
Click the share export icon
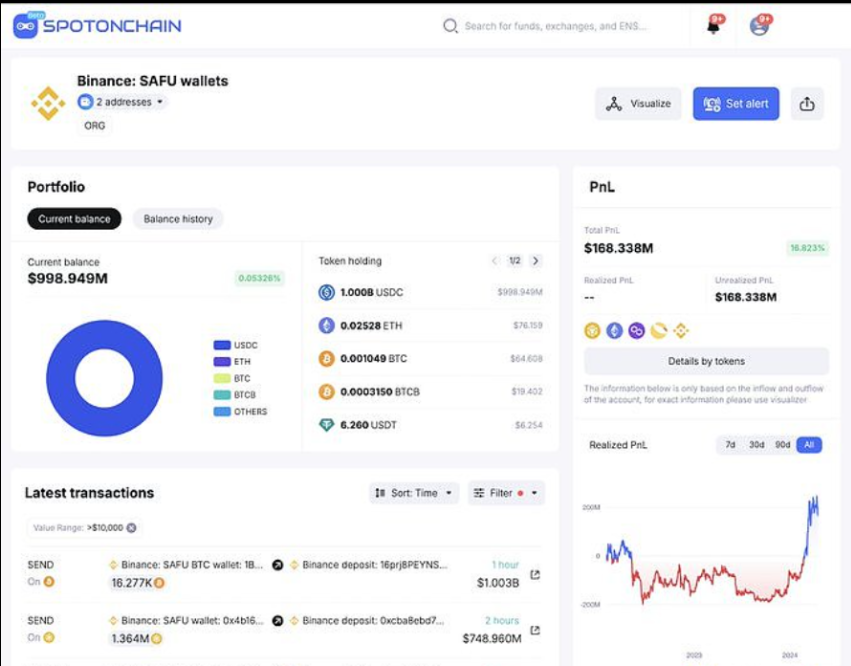point(806,104)
